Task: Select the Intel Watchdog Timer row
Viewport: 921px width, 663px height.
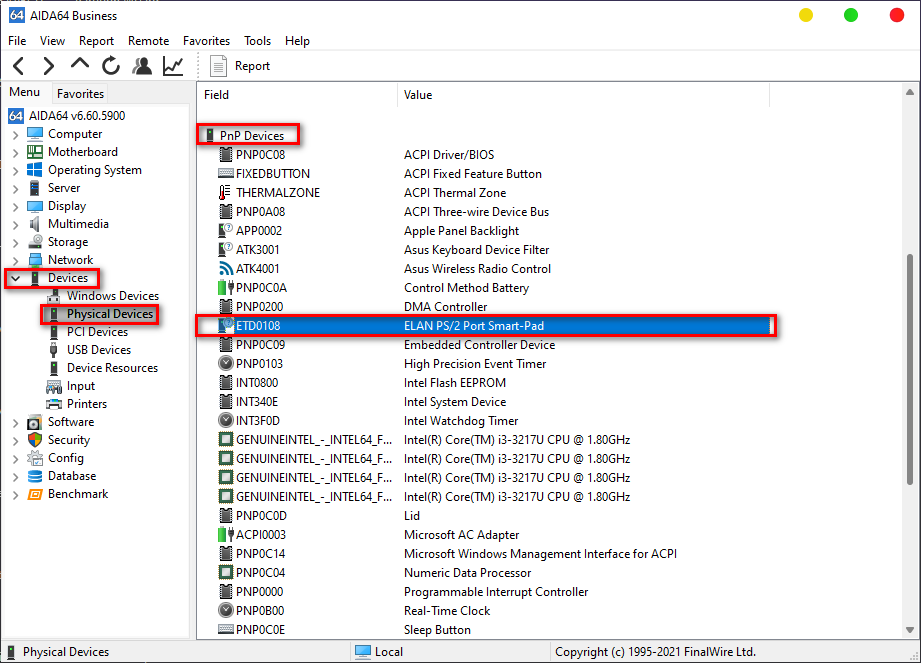Action: (x=461, y=421)
